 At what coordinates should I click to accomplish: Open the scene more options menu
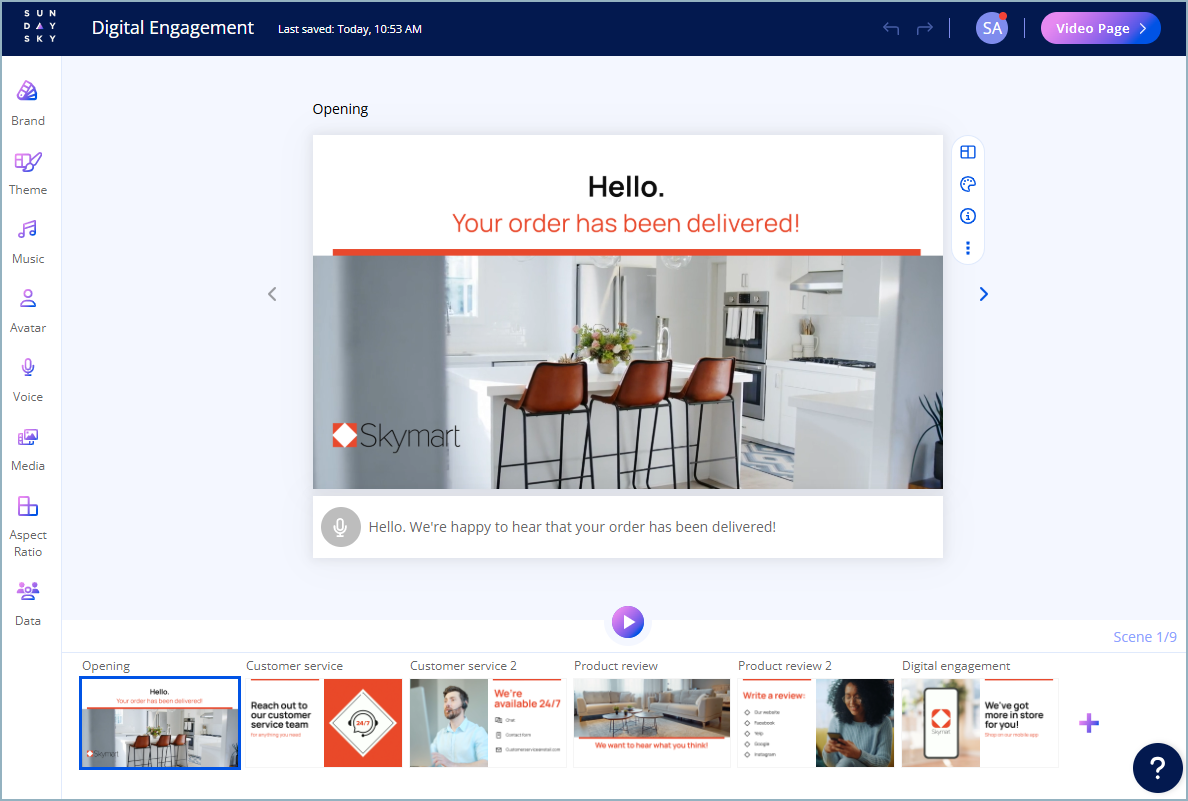point(968,248)
